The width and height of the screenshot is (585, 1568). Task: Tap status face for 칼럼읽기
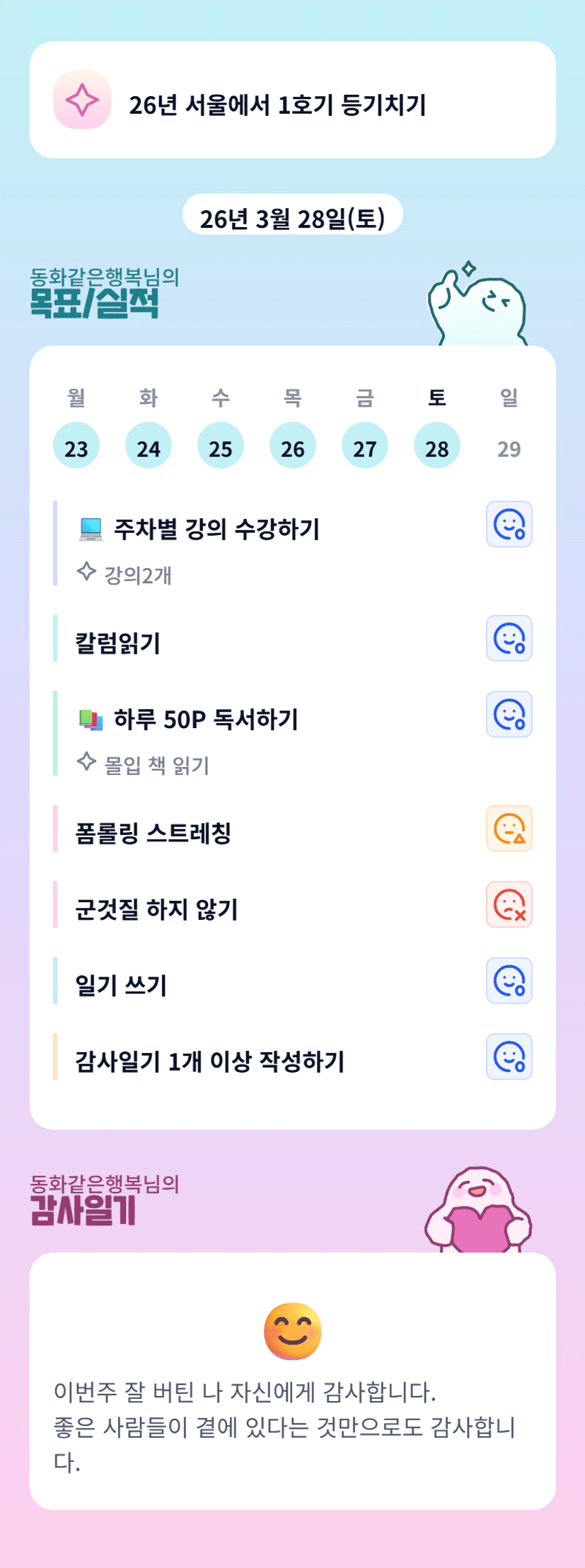[x=509, y=638]
